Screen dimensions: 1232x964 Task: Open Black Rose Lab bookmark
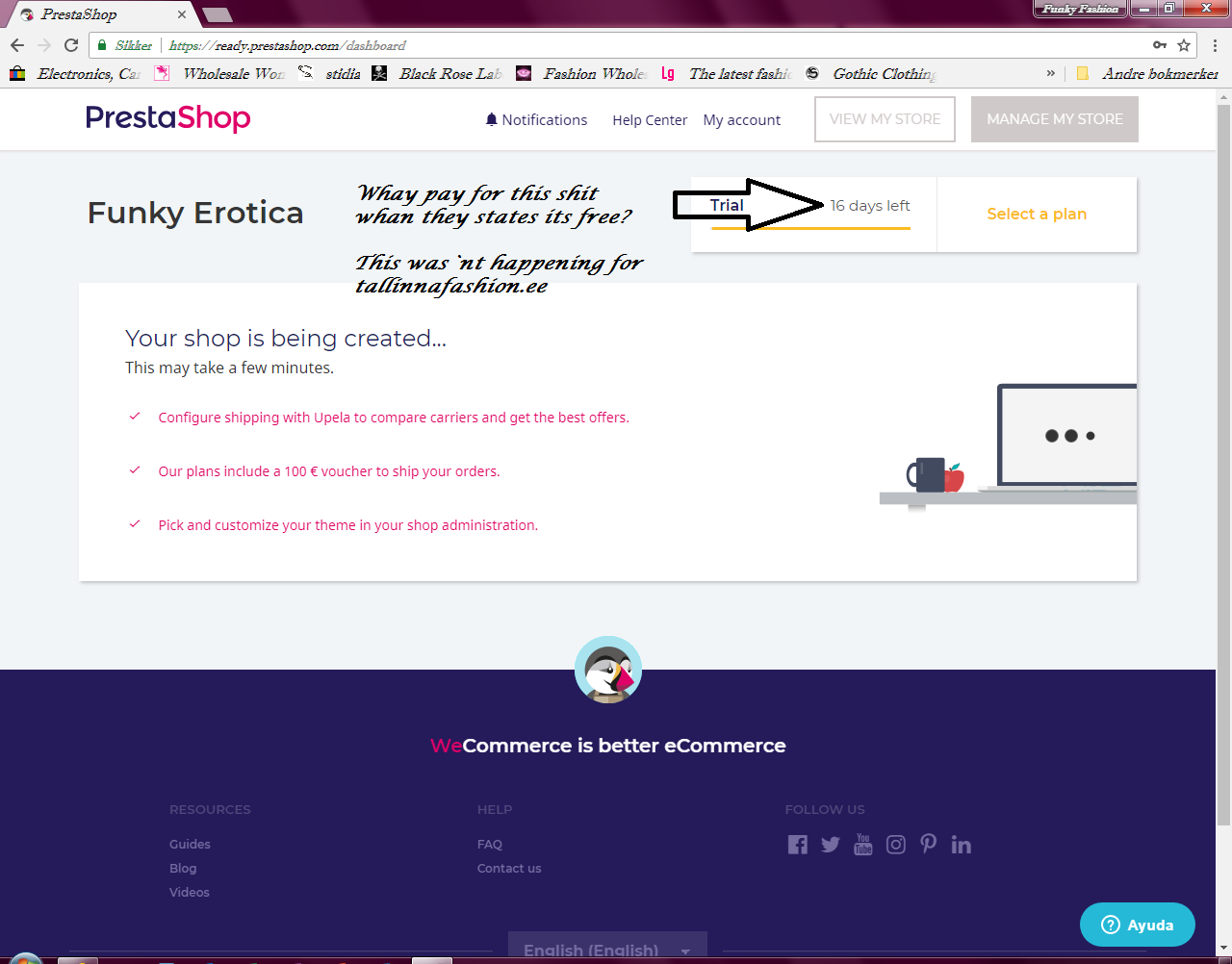437,73
